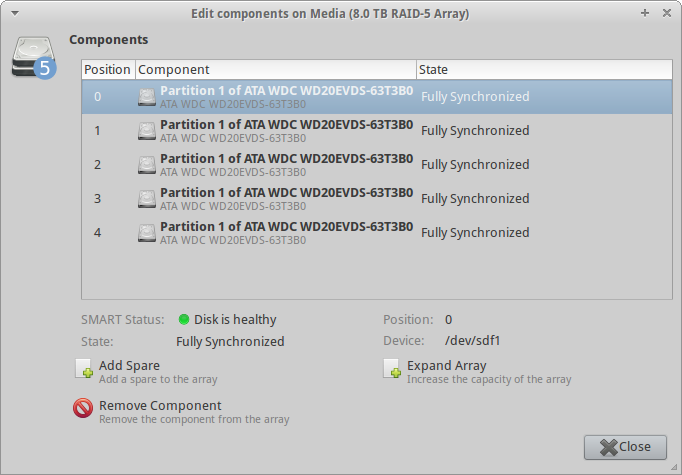Click the drive icon in position 4 row
Image resolution: width=682 pixels, height=475 pixels.
[147, 233]
